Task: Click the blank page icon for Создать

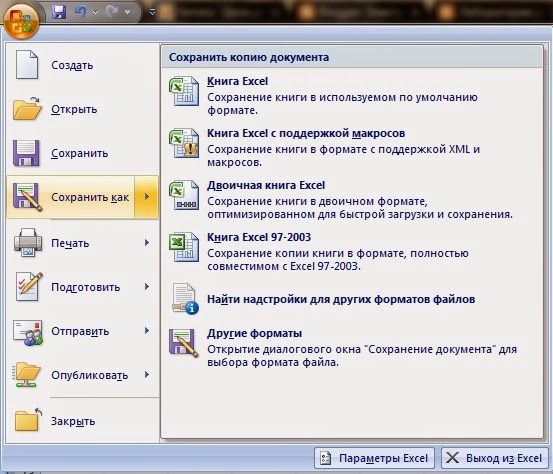Action: [27, 65]
